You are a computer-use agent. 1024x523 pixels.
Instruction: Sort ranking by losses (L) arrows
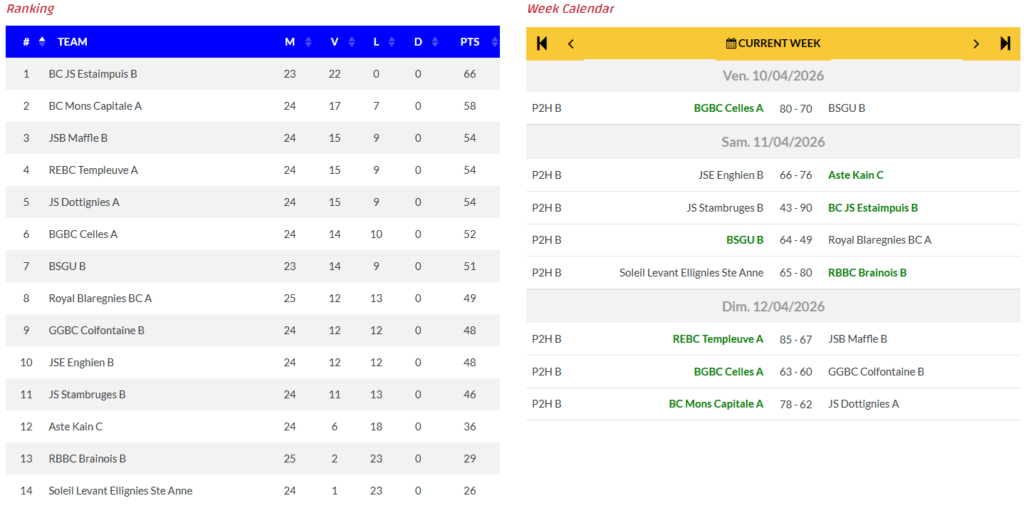click(393, 42)
